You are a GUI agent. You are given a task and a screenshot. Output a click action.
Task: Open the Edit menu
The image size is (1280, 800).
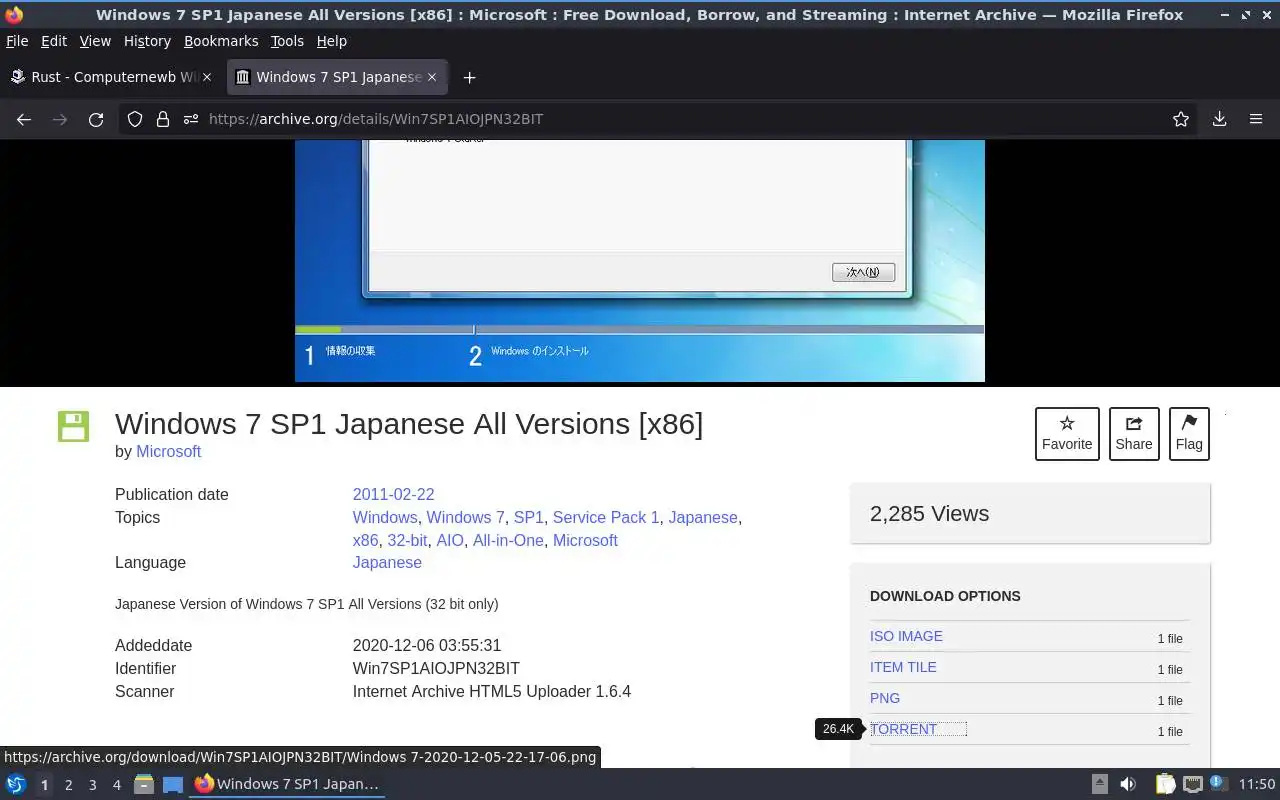[x=53, y=41]
